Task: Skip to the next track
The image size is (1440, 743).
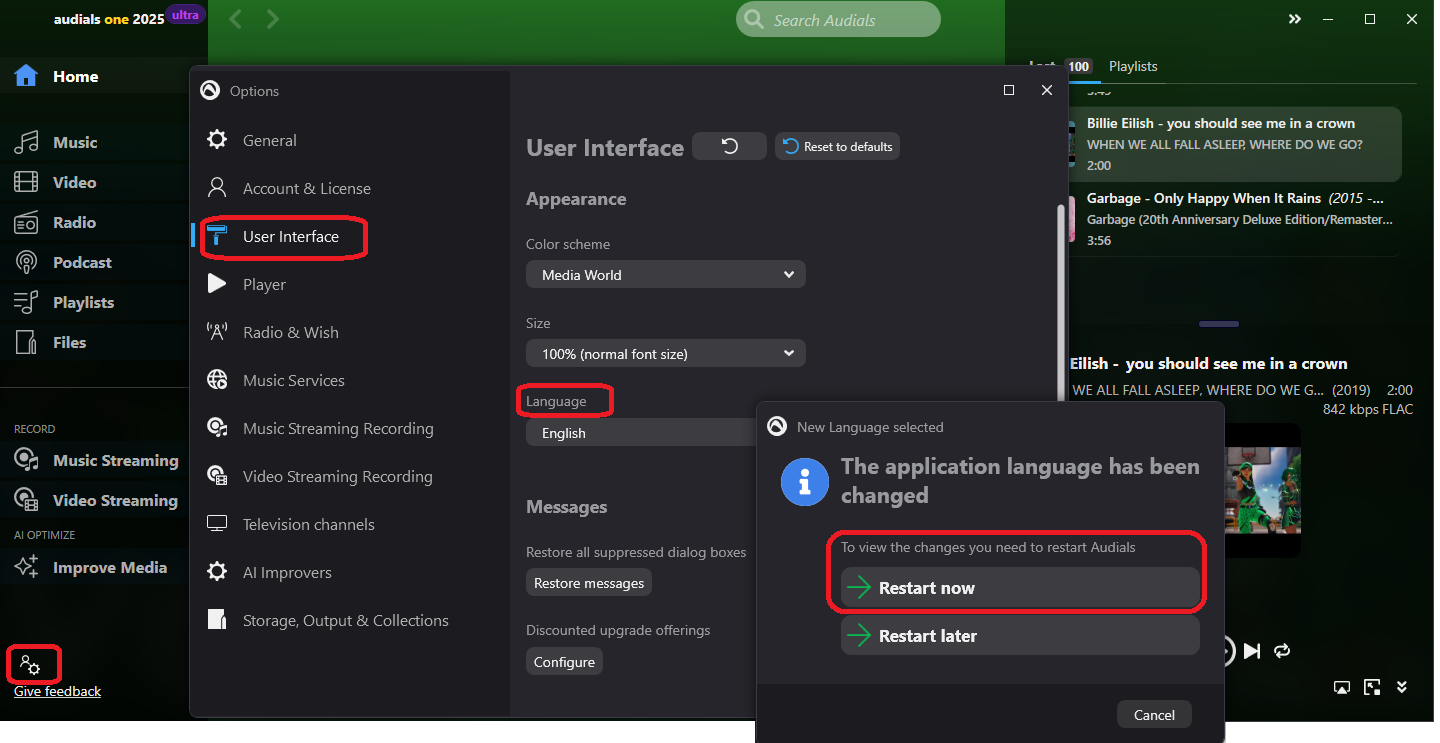Action: pyautogui.click(x=1252, y=651)
